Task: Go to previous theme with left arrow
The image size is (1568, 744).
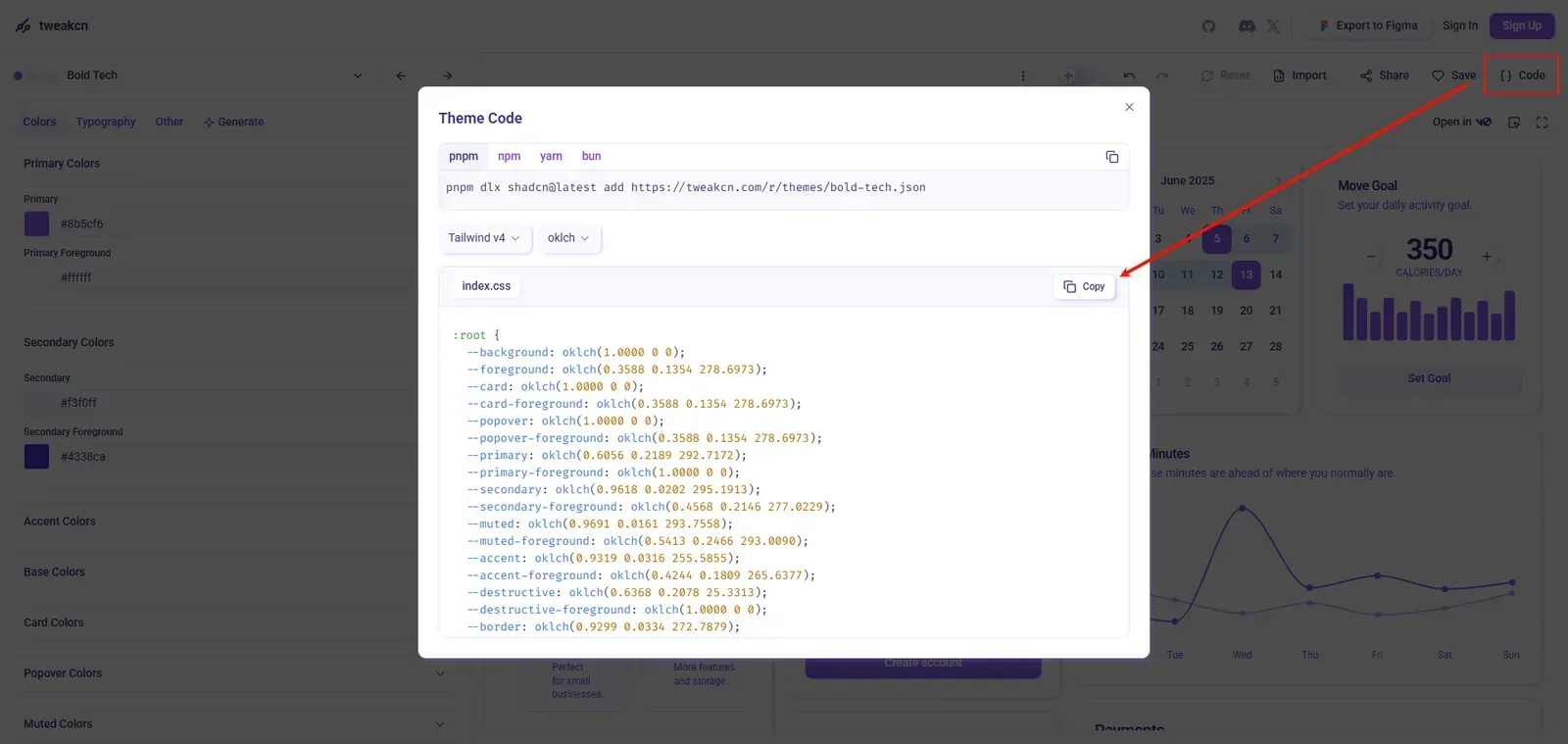Action: 401,75
